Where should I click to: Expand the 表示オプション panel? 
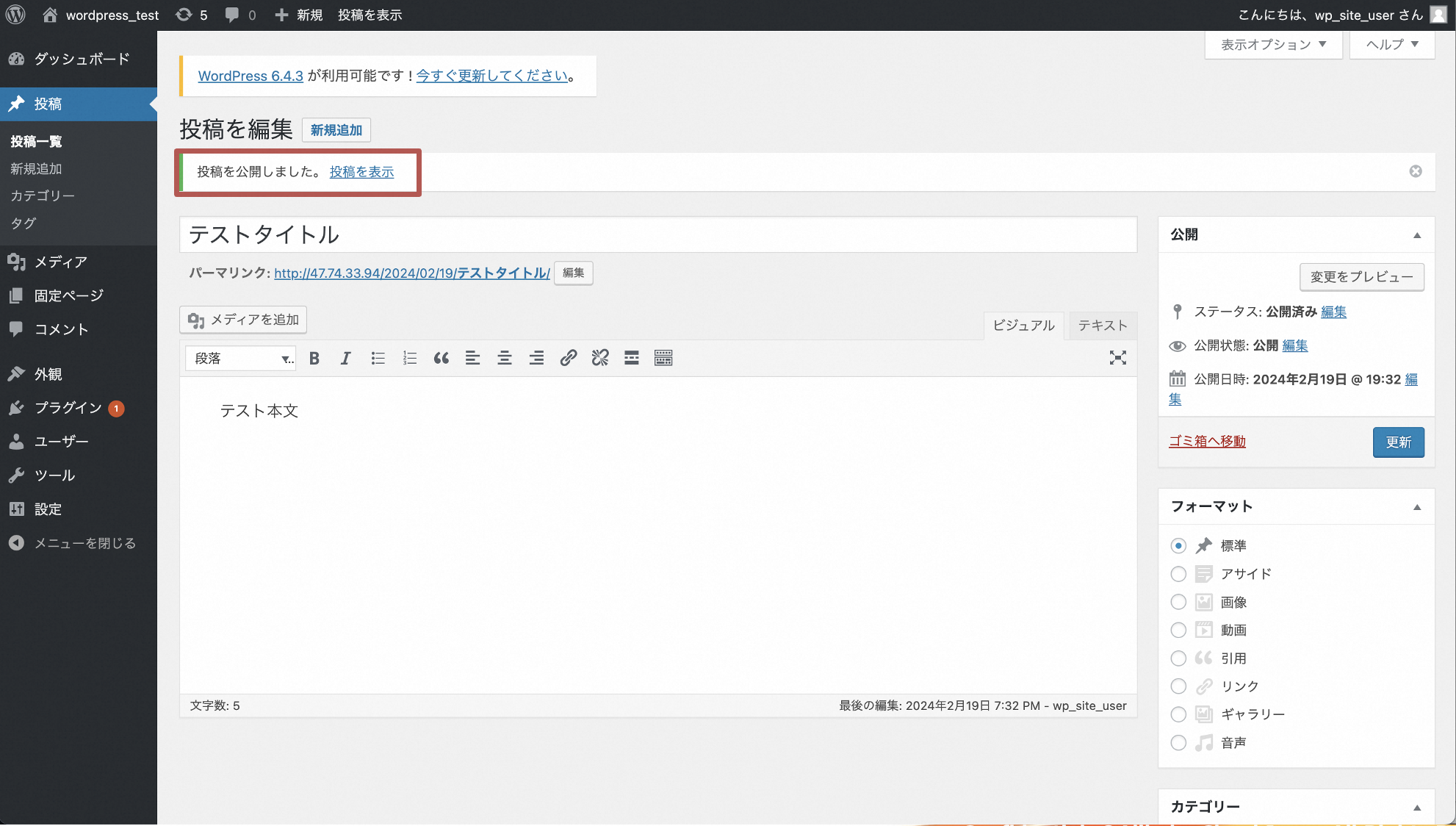click(1273, 45)
